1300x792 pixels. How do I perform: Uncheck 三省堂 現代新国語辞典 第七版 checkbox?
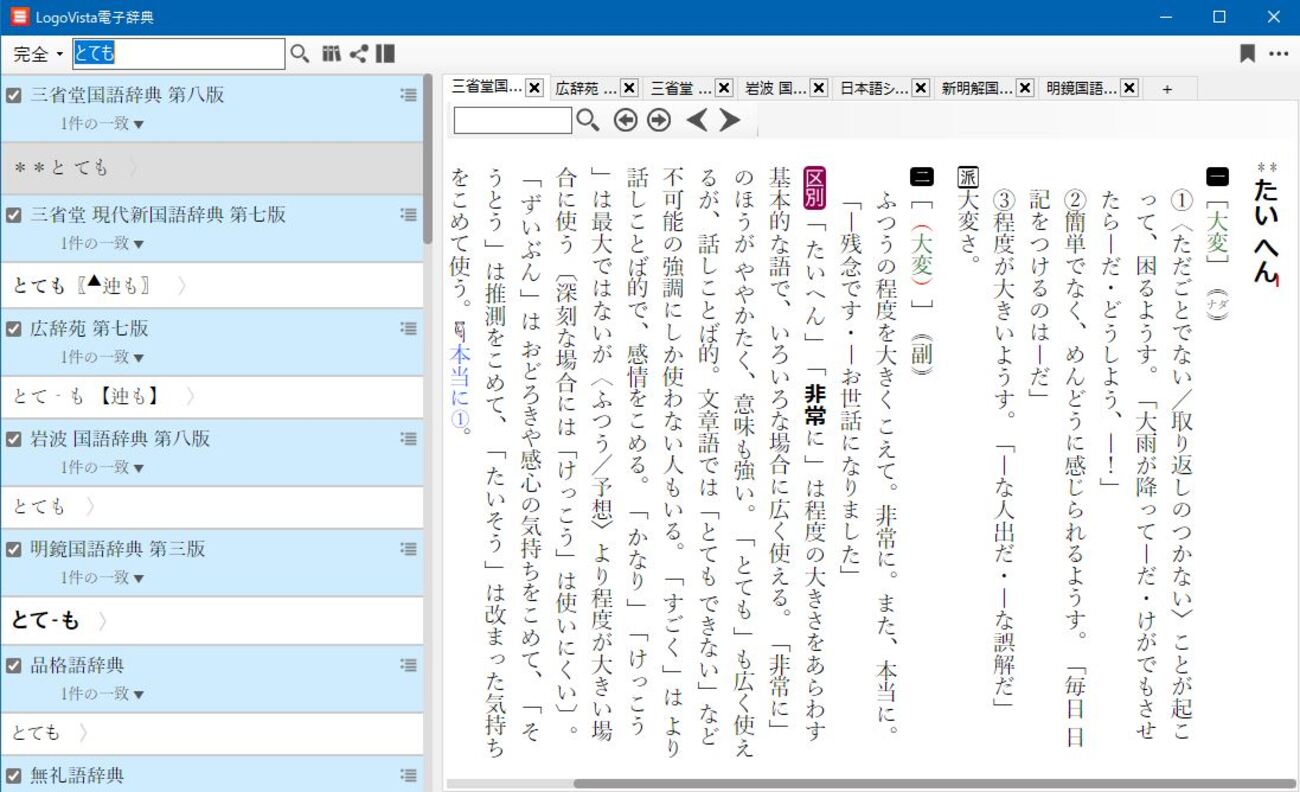pos(14,214)
